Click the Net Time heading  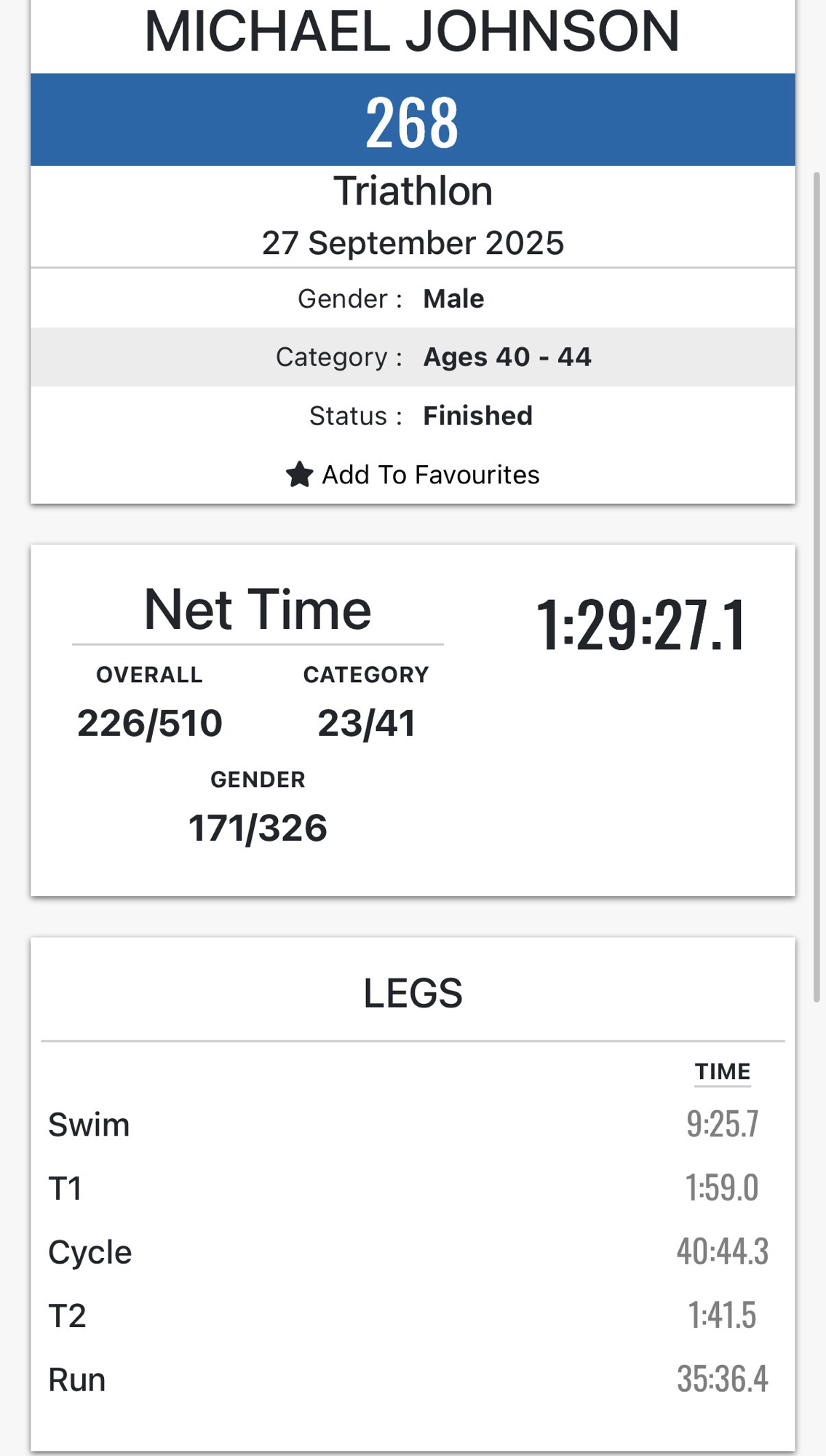(258, 610)
